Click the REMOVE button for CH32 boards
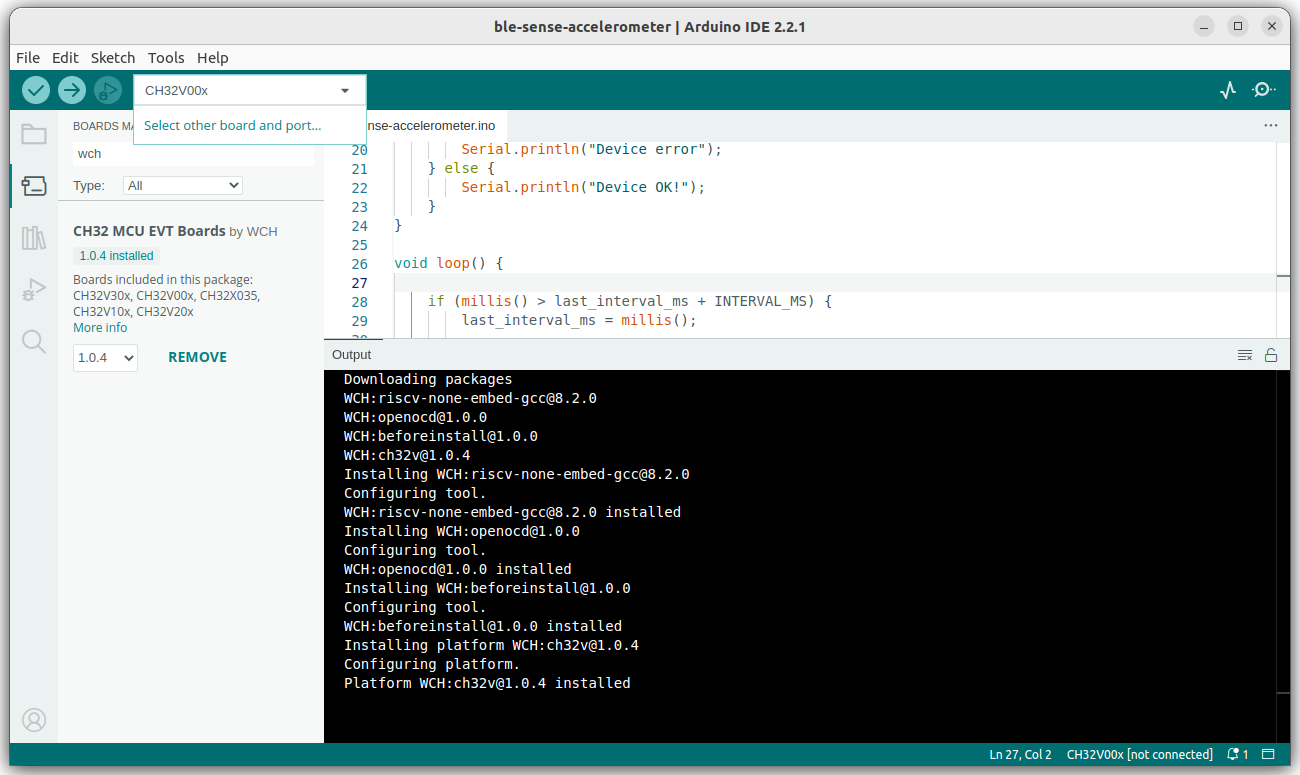Screen dimensions: 1300x775 click(x=197, y=357)
